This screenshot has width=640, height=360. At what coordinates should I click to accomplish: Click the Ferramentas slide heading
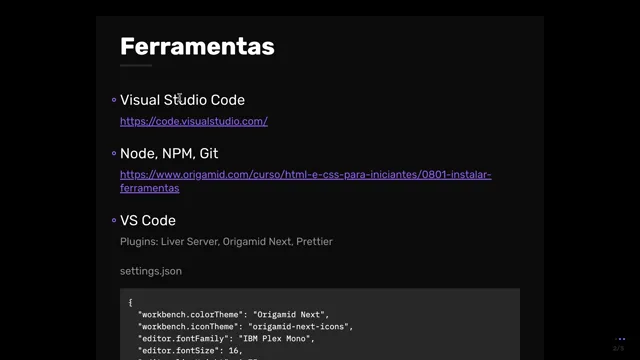[x=197, y=46]
